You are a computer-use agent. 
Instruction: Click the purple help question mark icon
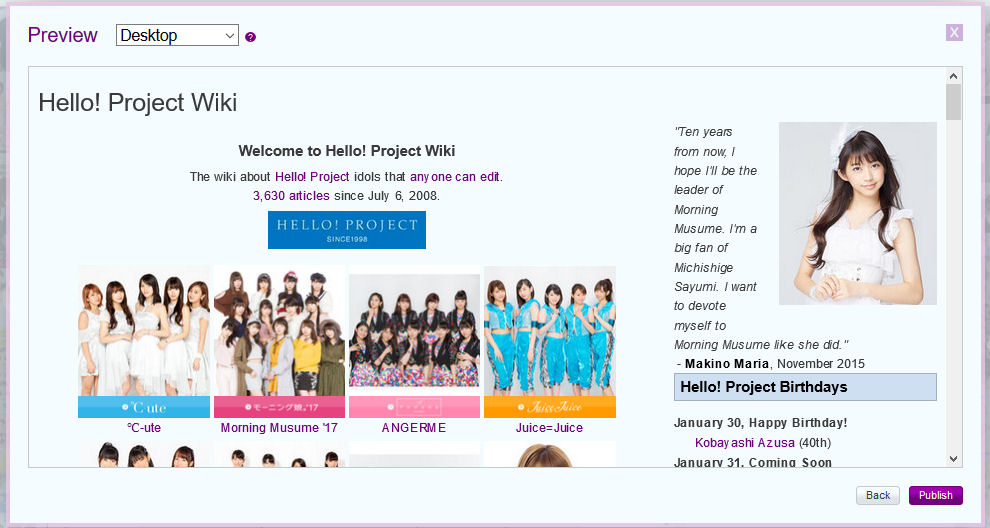click(251, 37)
